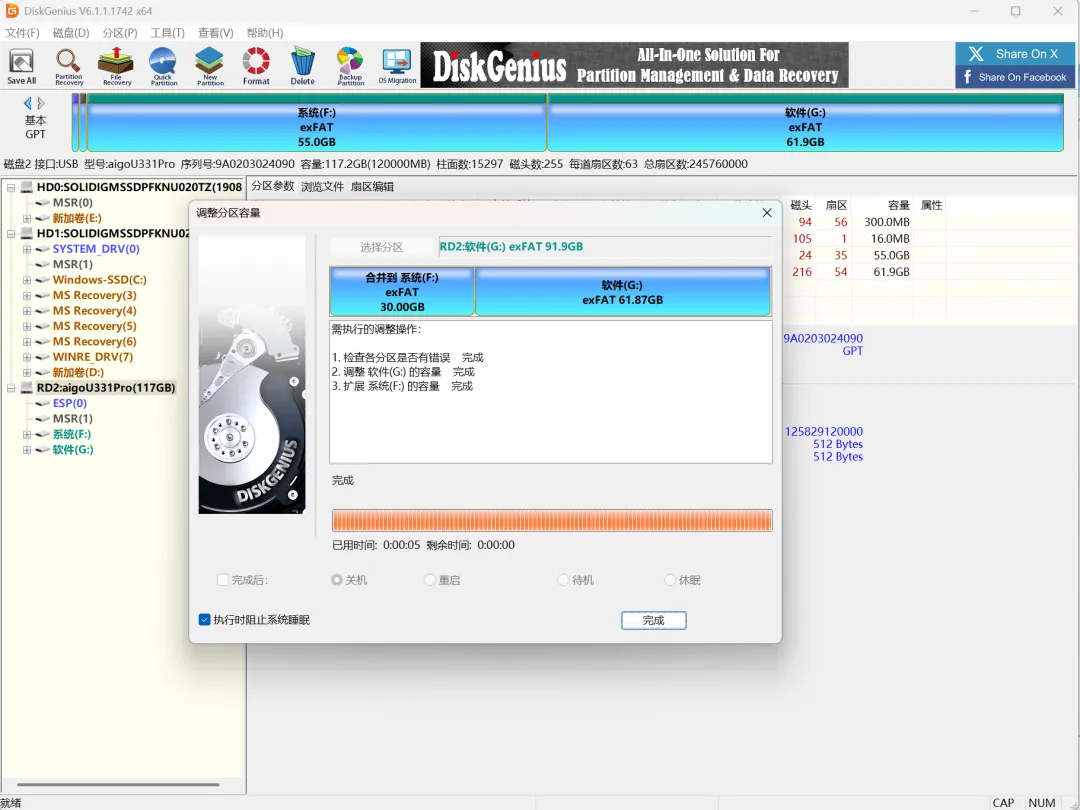Select MS Recovery(3) in tree
The width and height of the screenshot is (1080, 810).
point(94,295)
